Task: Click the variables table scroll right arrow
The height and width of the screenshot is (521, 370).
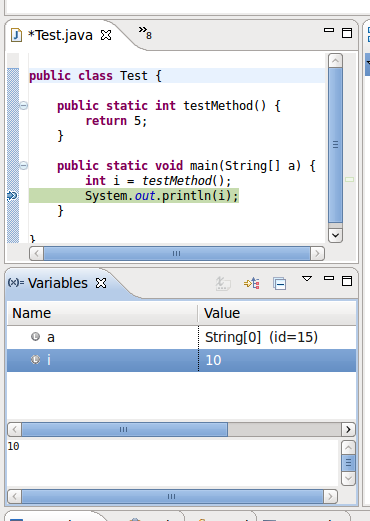Action: pos(348,429)
